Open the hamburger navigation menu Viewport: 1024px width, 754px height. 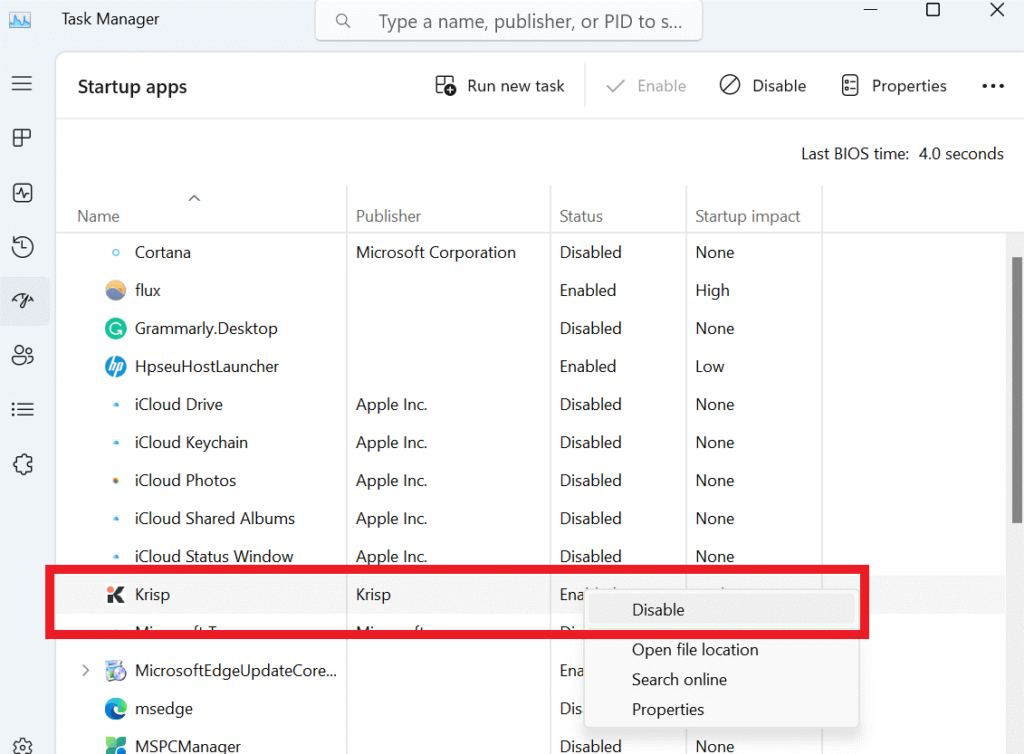[22, 84]
